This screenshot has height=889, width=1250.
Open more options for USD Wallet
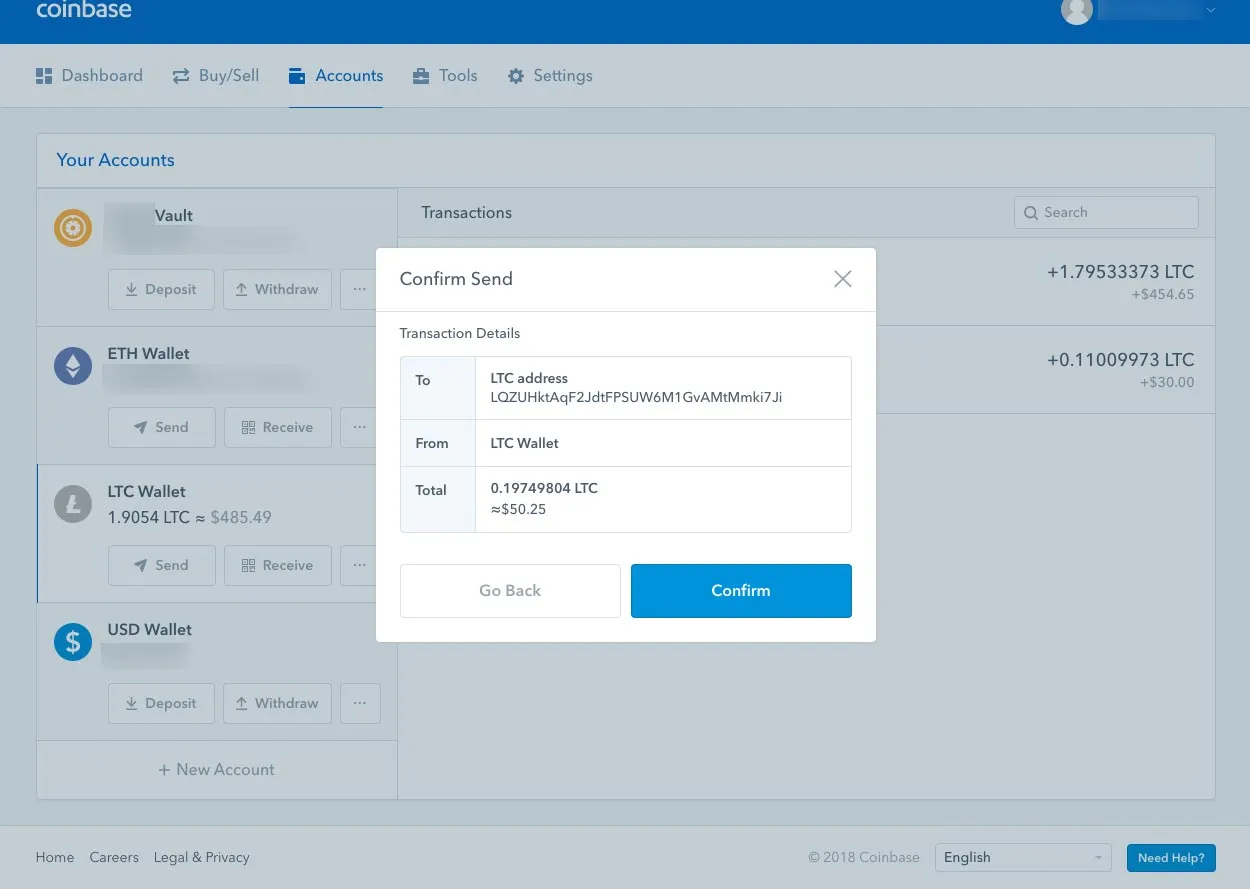pyautogui.click(x=360, y=703)
